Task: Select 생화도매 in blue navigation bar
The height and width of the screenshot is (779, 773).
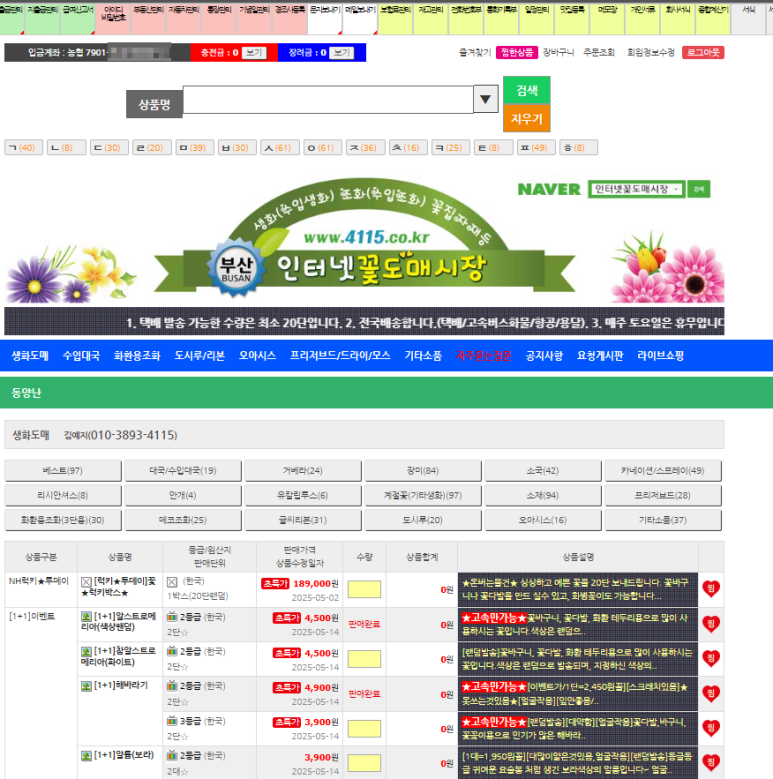Action: (30, 356)
